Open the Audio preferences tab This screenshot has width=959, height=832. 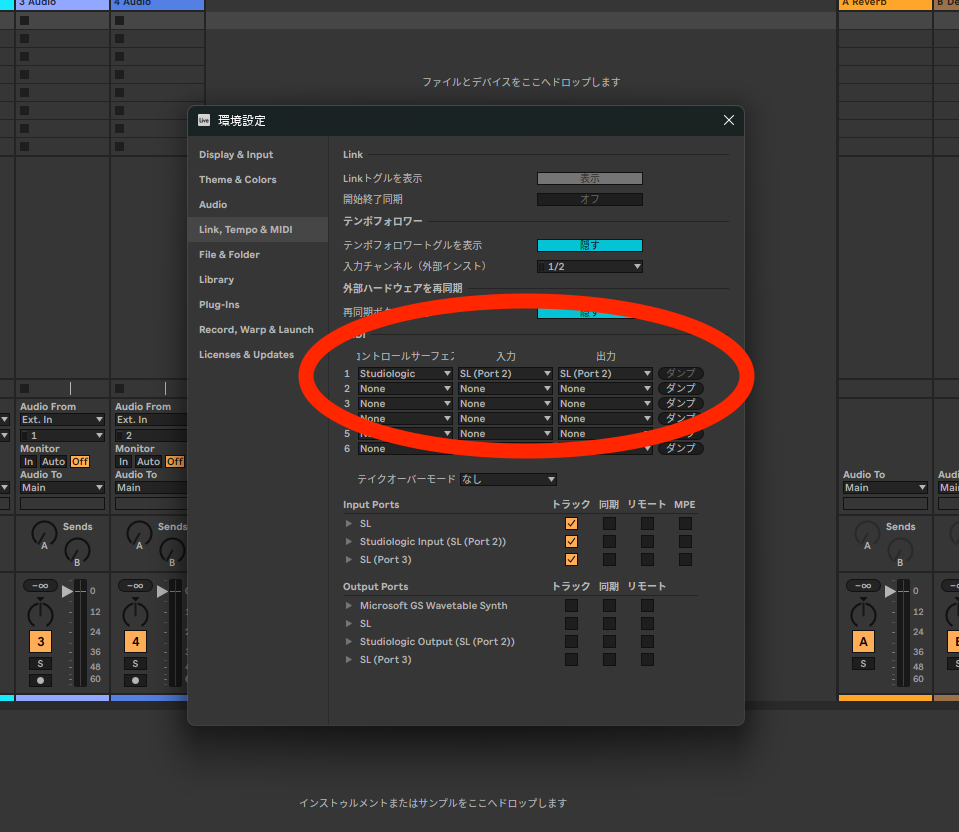[213, 204]
